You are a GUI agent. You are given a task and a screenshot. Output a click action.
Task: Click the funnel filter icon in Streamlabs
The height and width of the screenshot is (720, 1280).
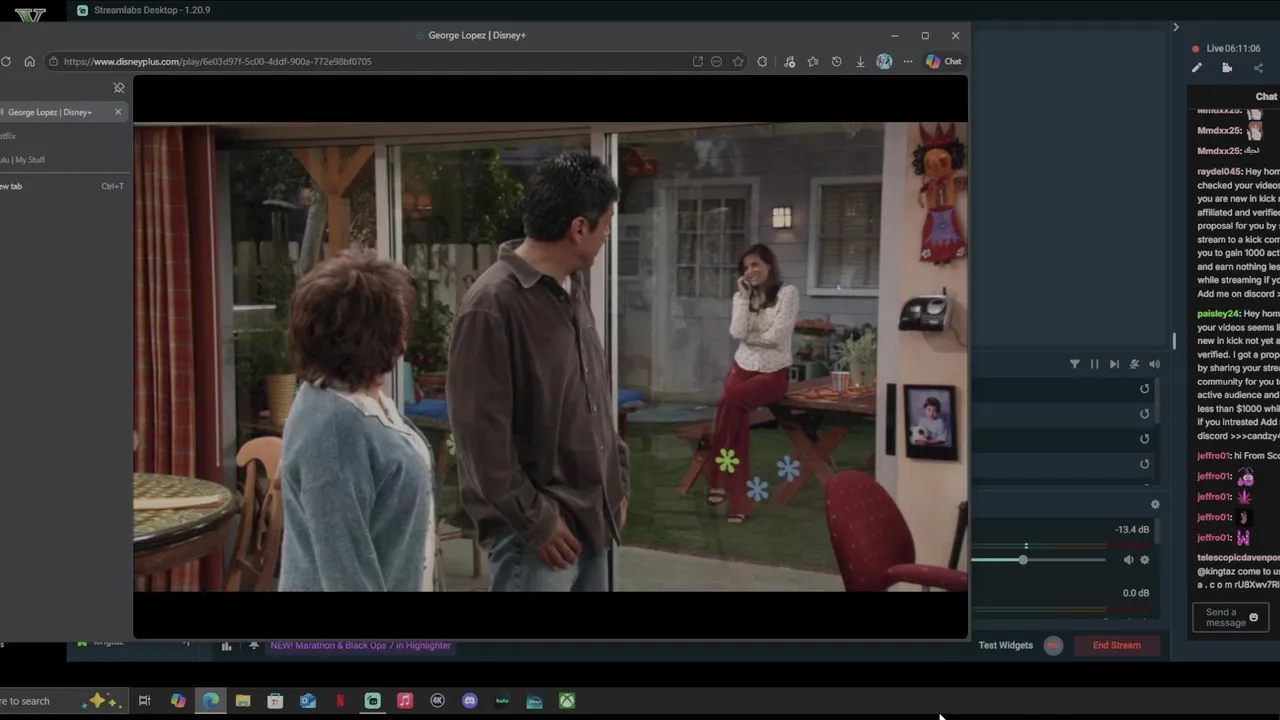point(1075,364)
